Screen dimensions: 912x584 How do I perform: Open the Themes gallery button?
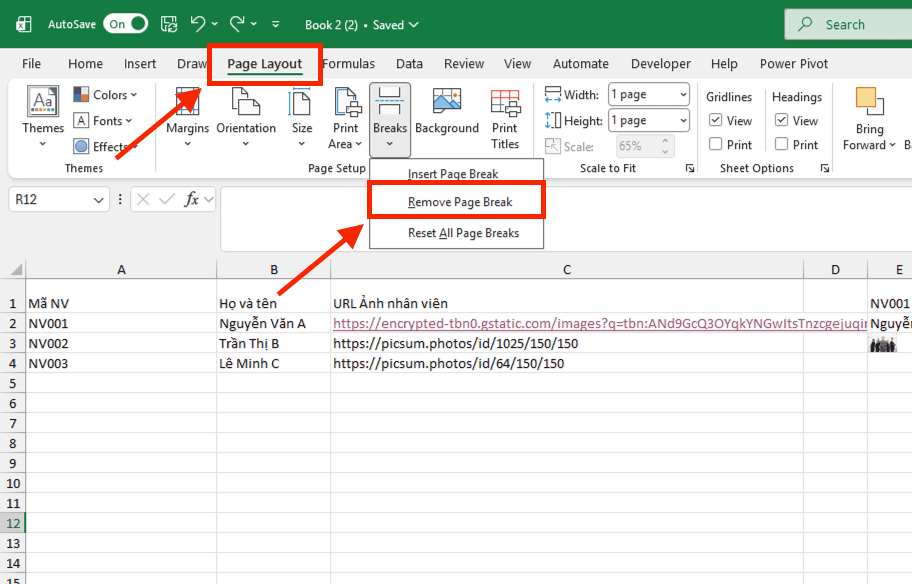(x=43, y=117)
